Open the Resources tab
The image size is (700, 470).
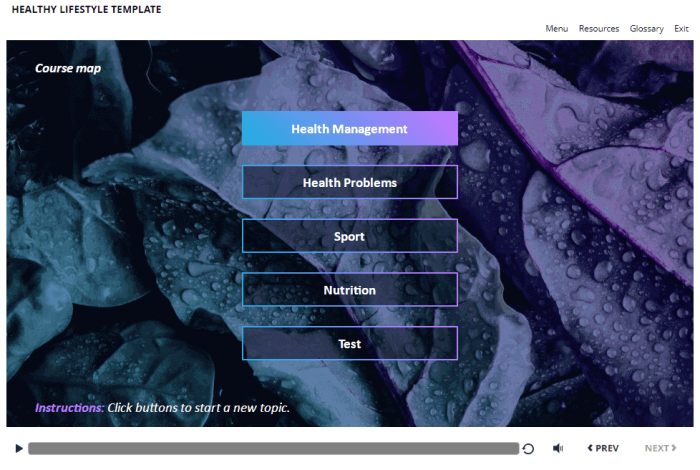pyautogui.click(x=598, y=29)
